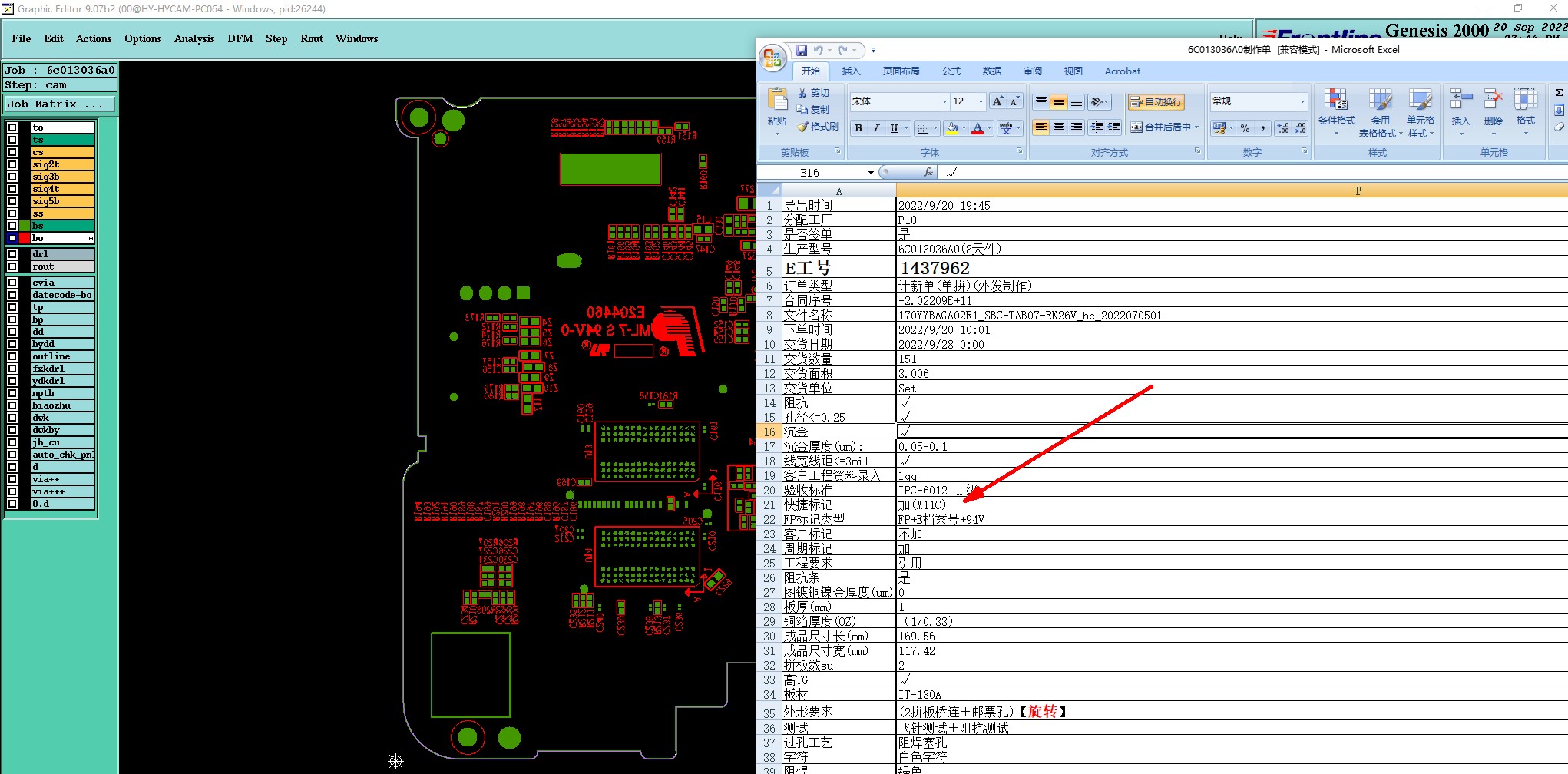This screenshot has height=774, width=1568.
Task: Activate the Format Painter (格式刷)
Action: (x=818, y=127)
